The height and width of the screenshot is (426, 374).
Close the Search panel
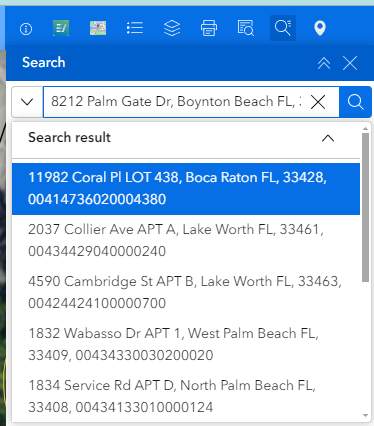point(350,63)
